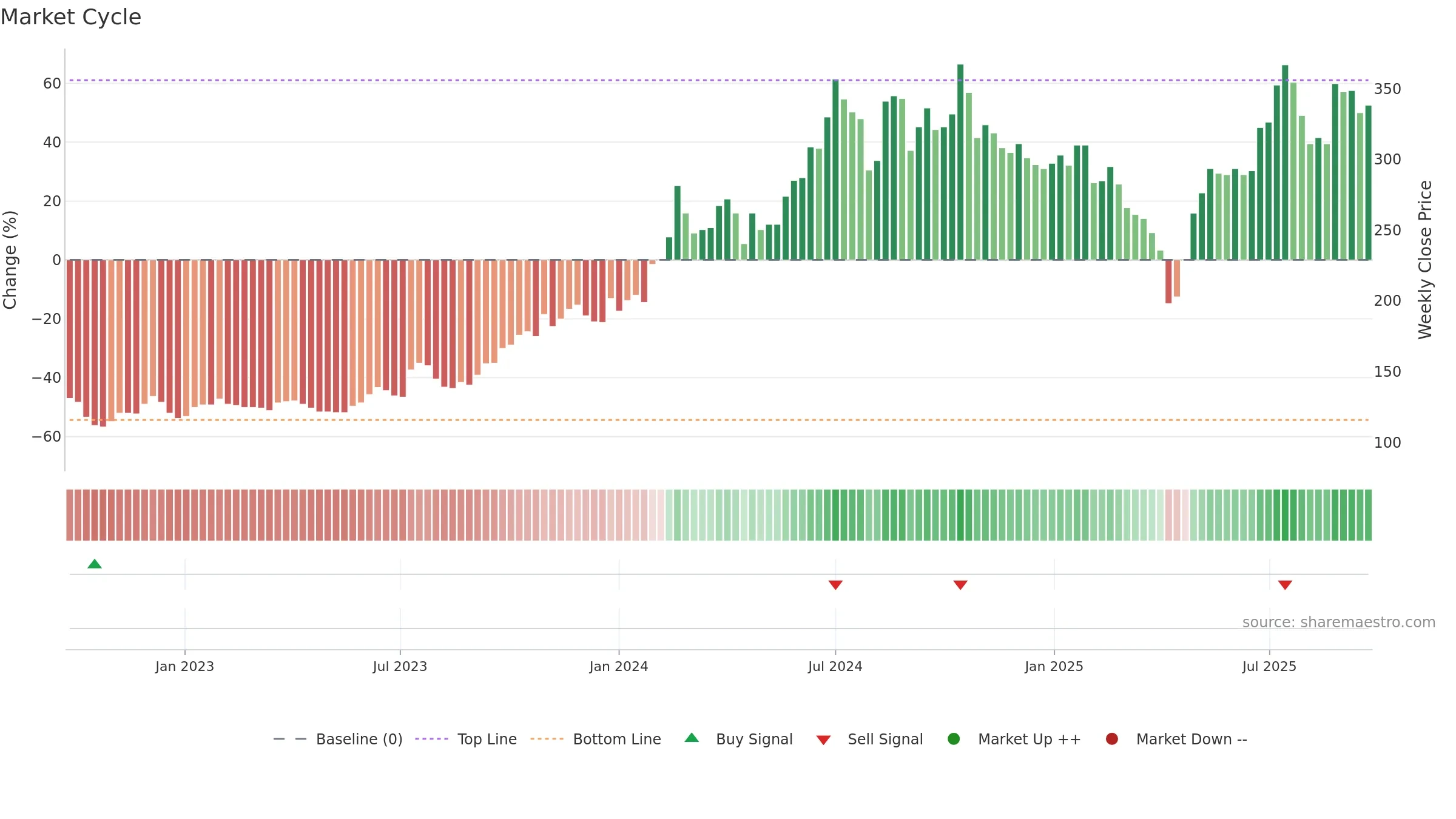Image resolution: width=1456 pixels, height=819 pixels.
Task: Toggle the Bottom Line legend entry
Action: [596, 739]
